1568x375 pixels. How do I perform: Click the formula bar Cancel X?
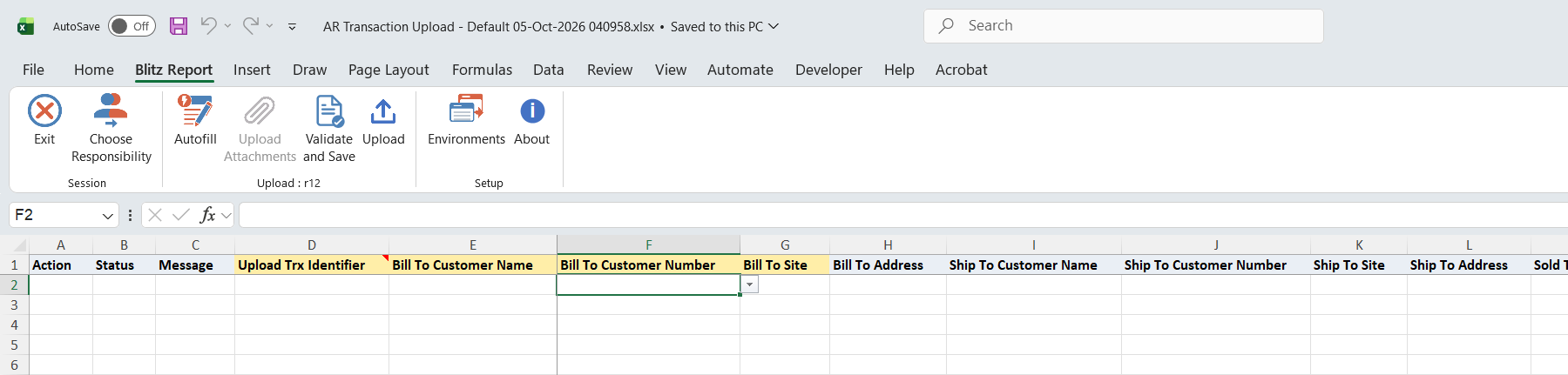(x=155, y=215)
